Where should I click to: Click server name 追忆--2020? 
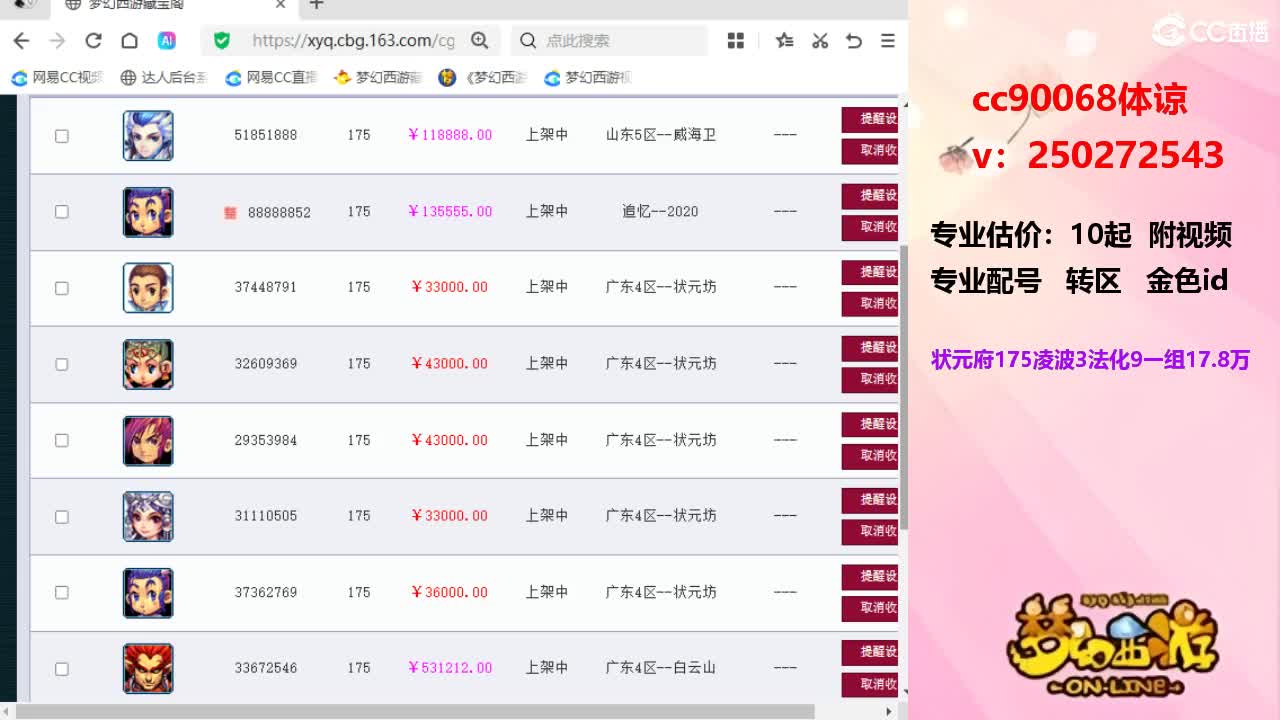661,211
